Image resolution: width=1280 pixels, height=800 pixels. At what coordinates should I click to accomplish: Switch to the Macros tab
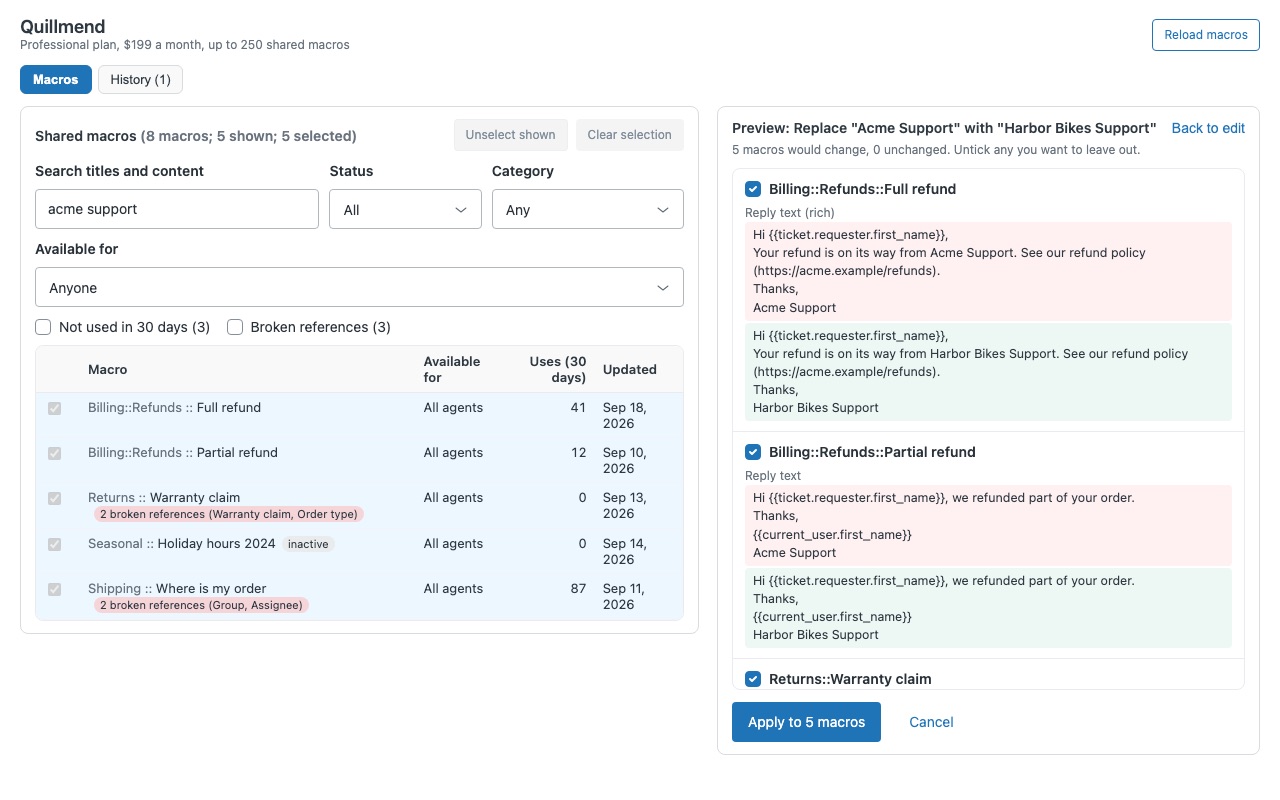point(56,80)
